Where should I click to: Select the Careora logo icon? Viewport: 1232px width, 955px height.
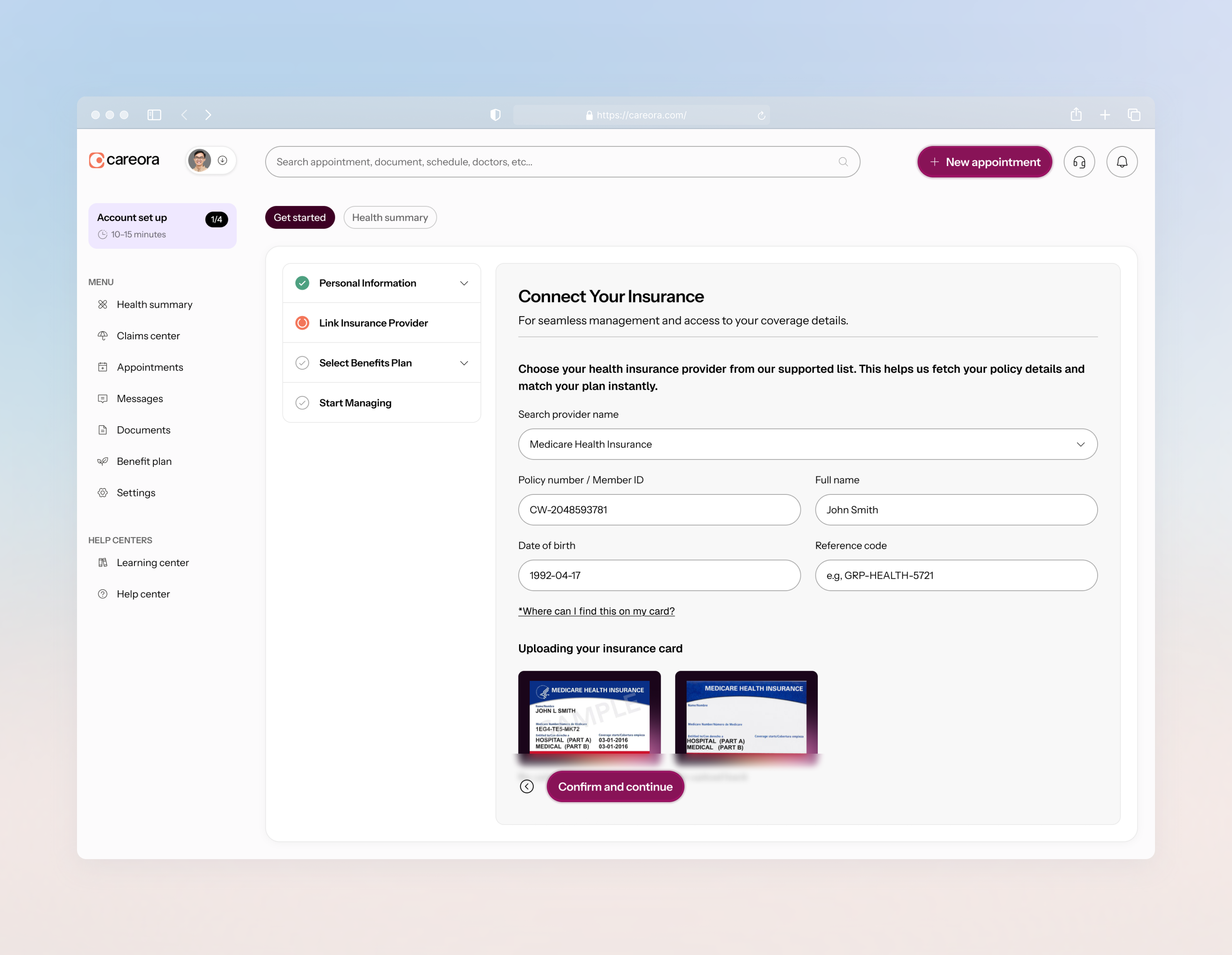pos(97,160)
